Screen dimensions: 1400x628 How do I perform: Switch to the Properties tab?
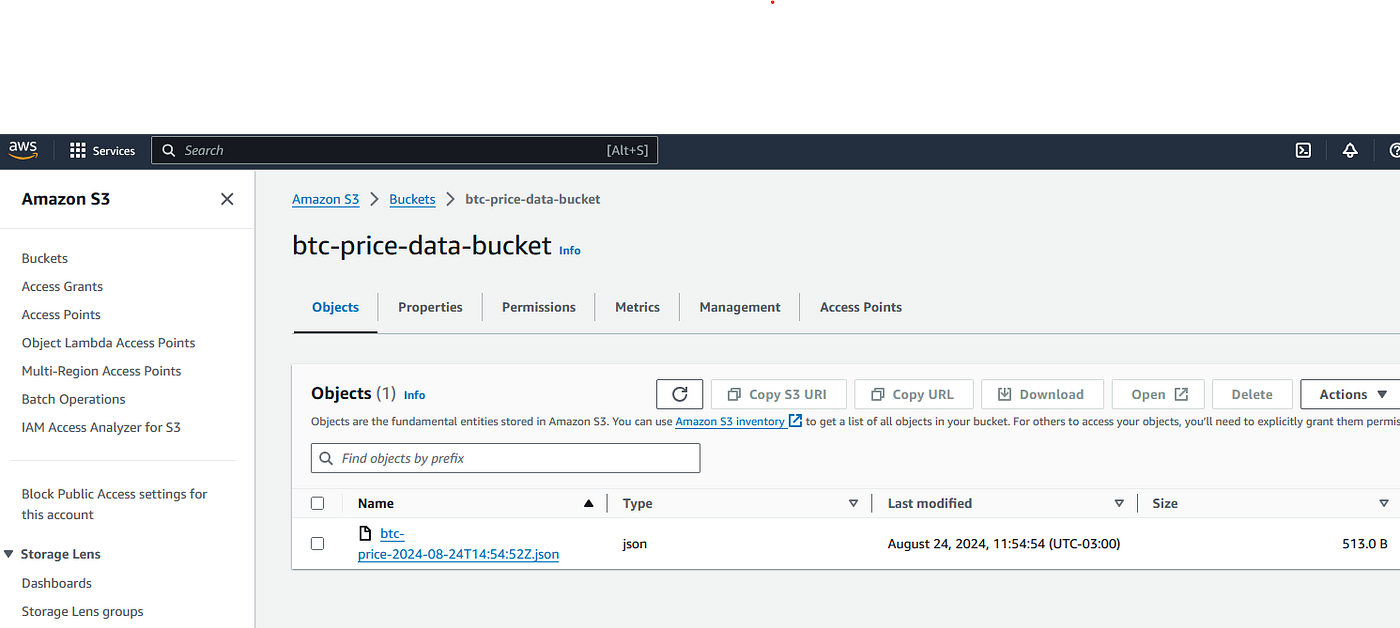tap(430, 307)
